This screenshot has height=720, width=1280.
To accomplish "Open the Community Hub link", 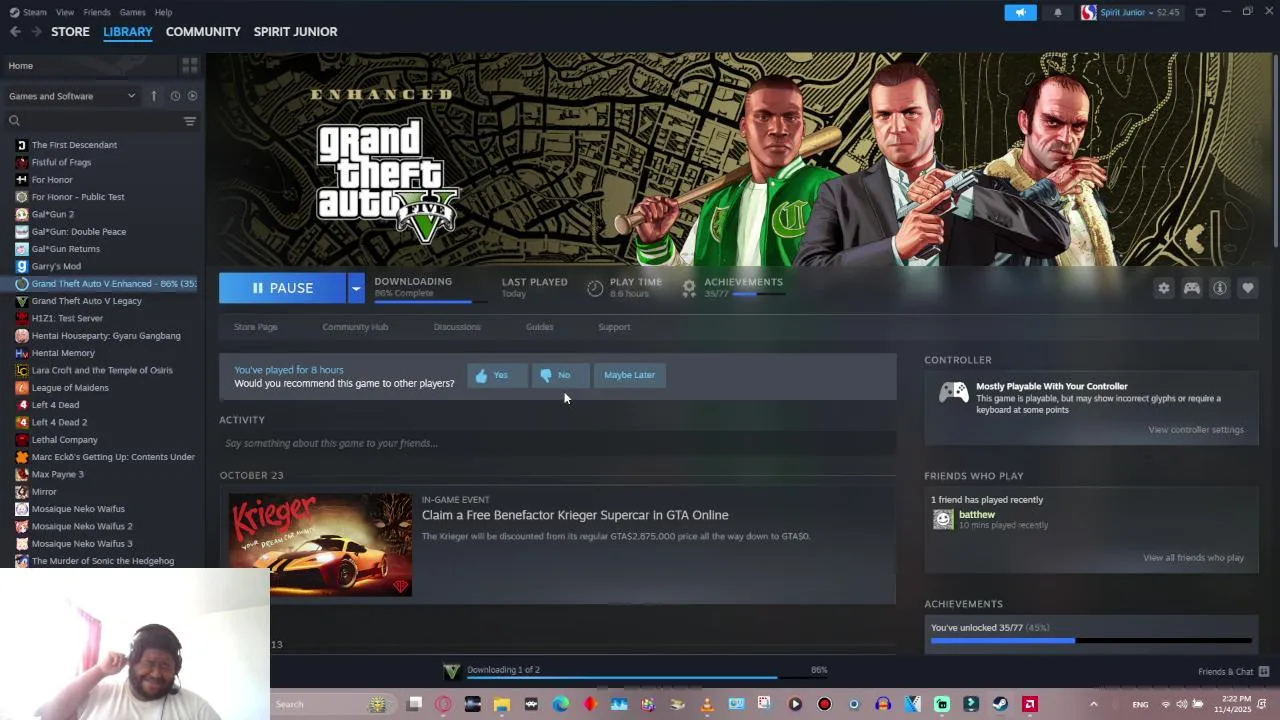I will click(355, 327).
